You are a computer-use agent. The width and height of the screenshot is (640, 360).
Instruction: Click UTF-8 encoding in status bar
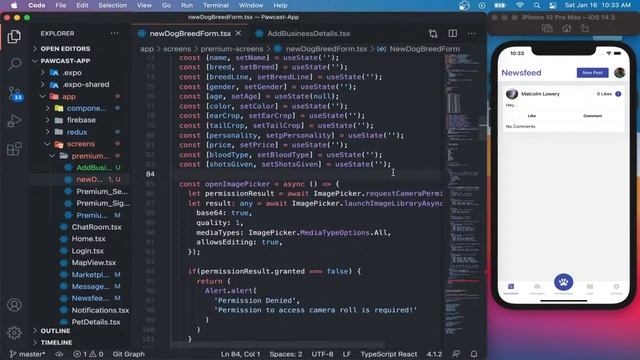pos(322,354)
